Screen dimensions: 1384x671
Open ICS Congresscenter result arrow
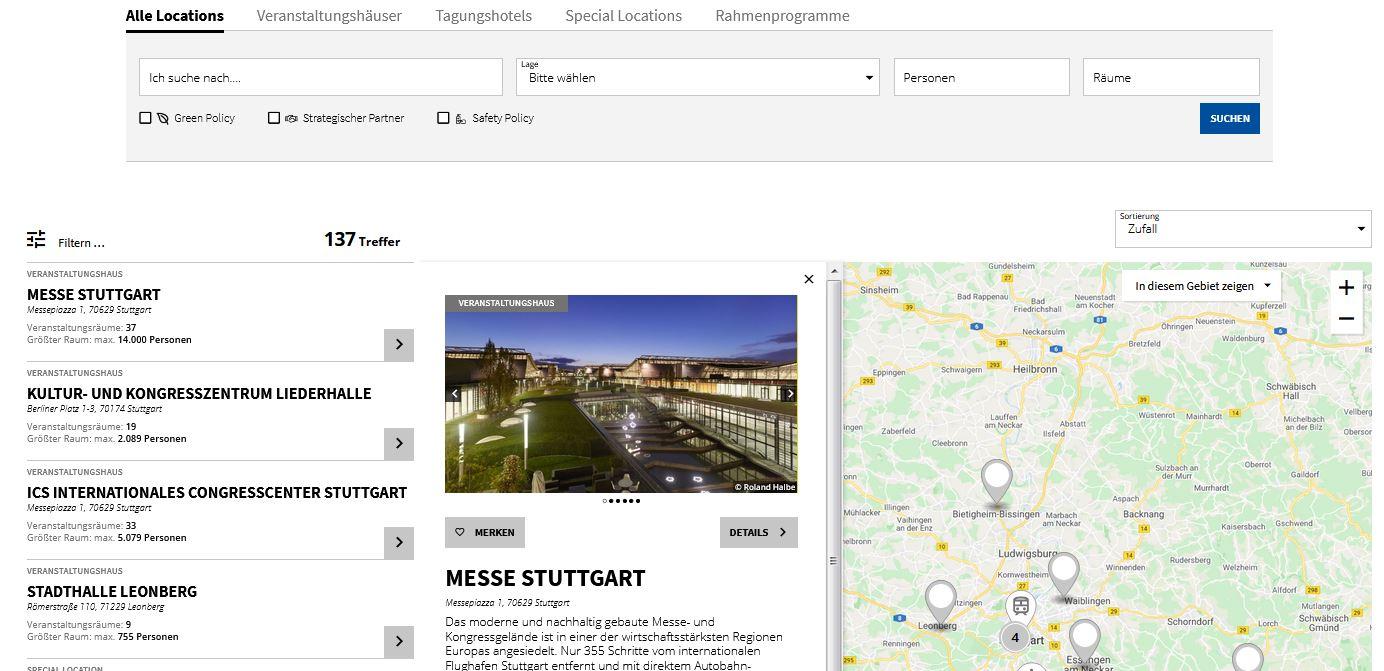pyautogui.click(x=399, y=543)
